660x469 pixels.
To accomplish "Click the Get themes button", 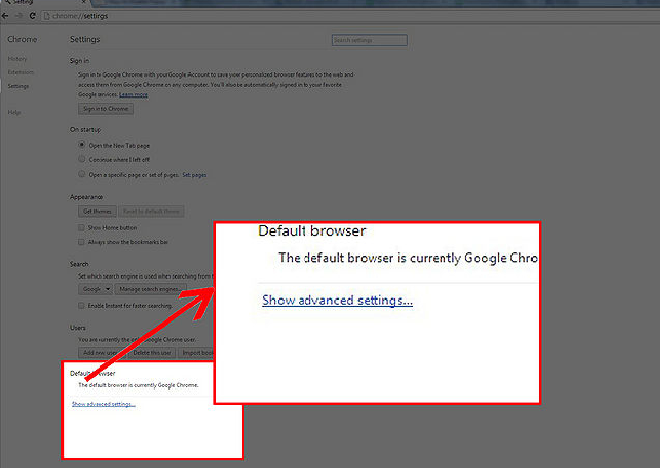I will (x=97, y=211).
